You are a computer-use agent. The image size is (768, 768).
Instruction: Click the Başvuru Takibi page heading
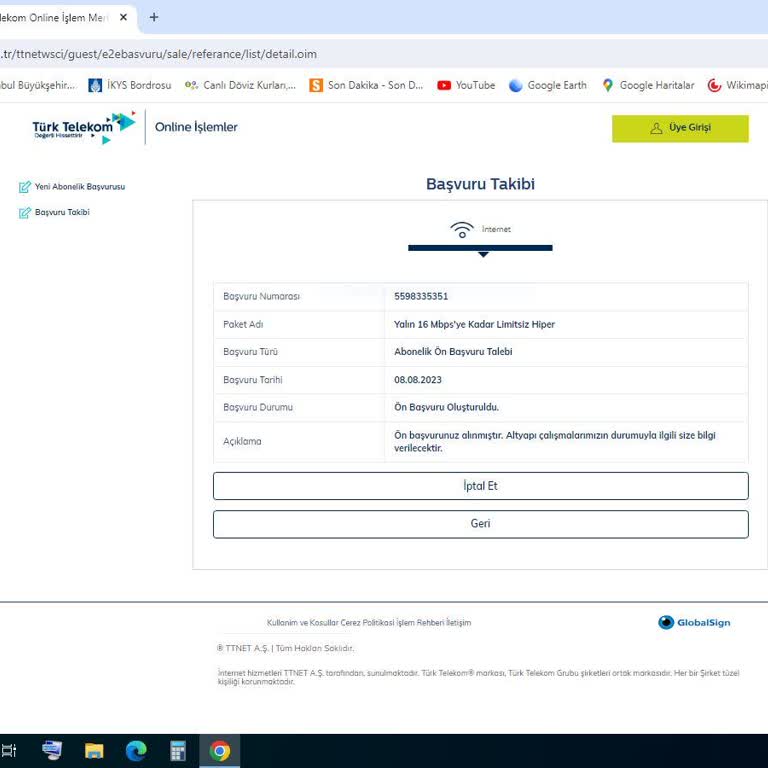[480, 184]
